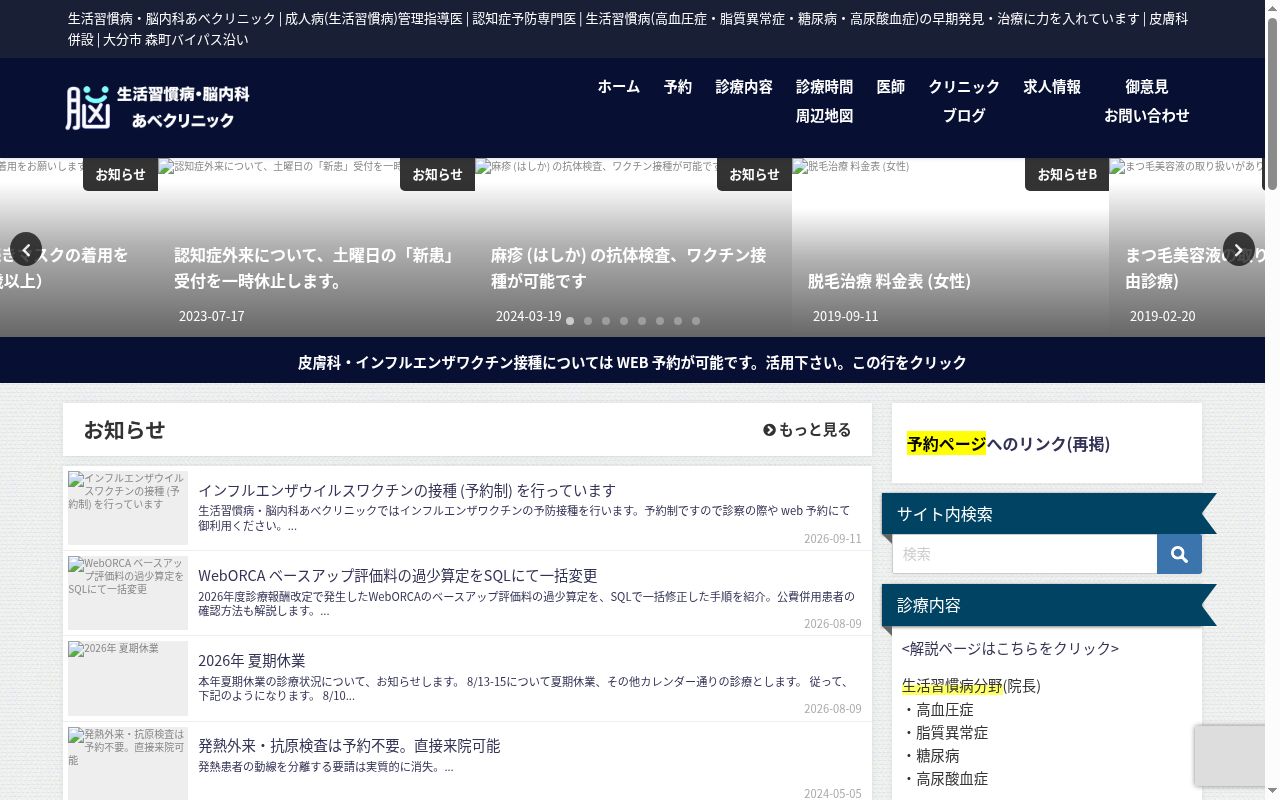Click the WEB予約 announcement banner
The height and width of the screenshot is (800, 1280).
click(632, 362)
